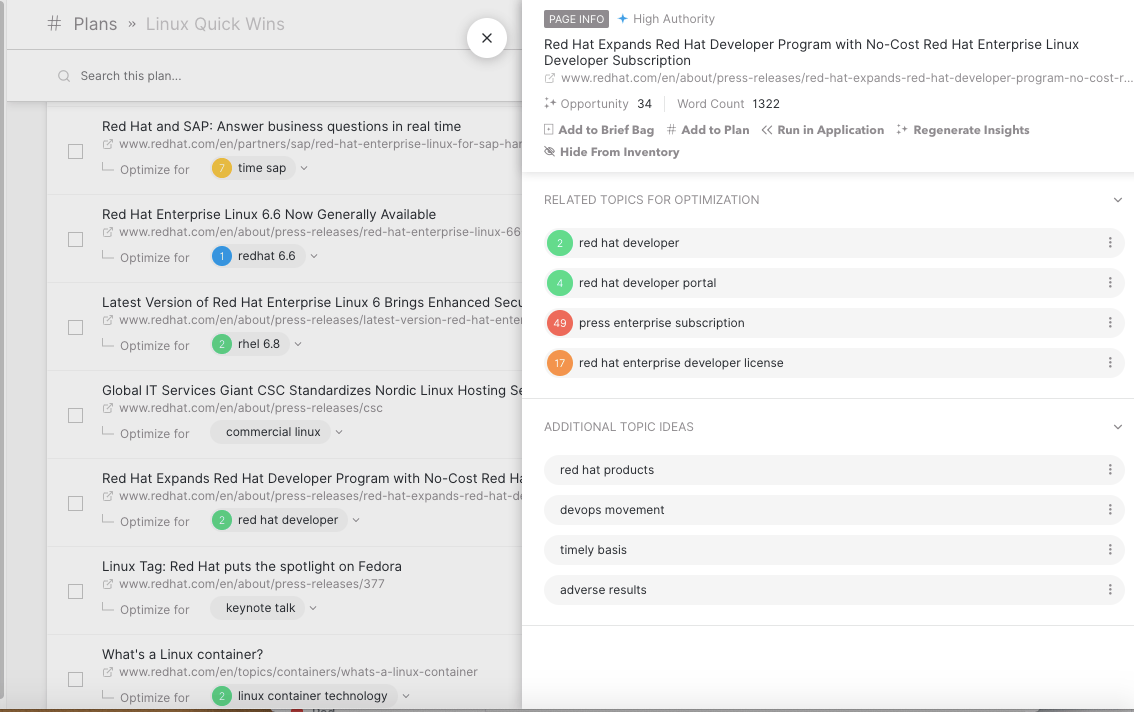The image size is (1134, 712).
Task: Open external link icon next to page URL
Action: pos(550,78)
